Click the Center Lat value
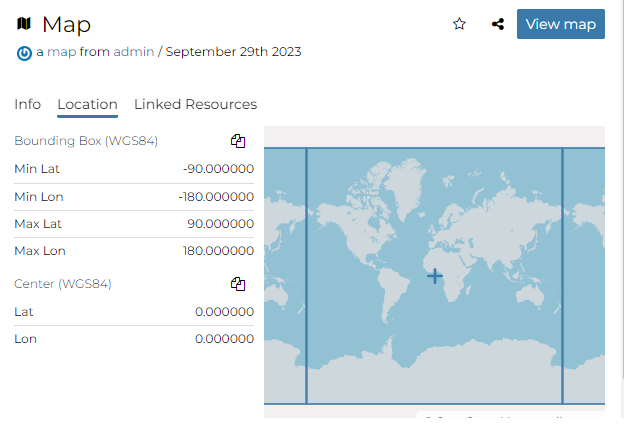The width and height of the screenshot is (624, 428). pos(224,312)
